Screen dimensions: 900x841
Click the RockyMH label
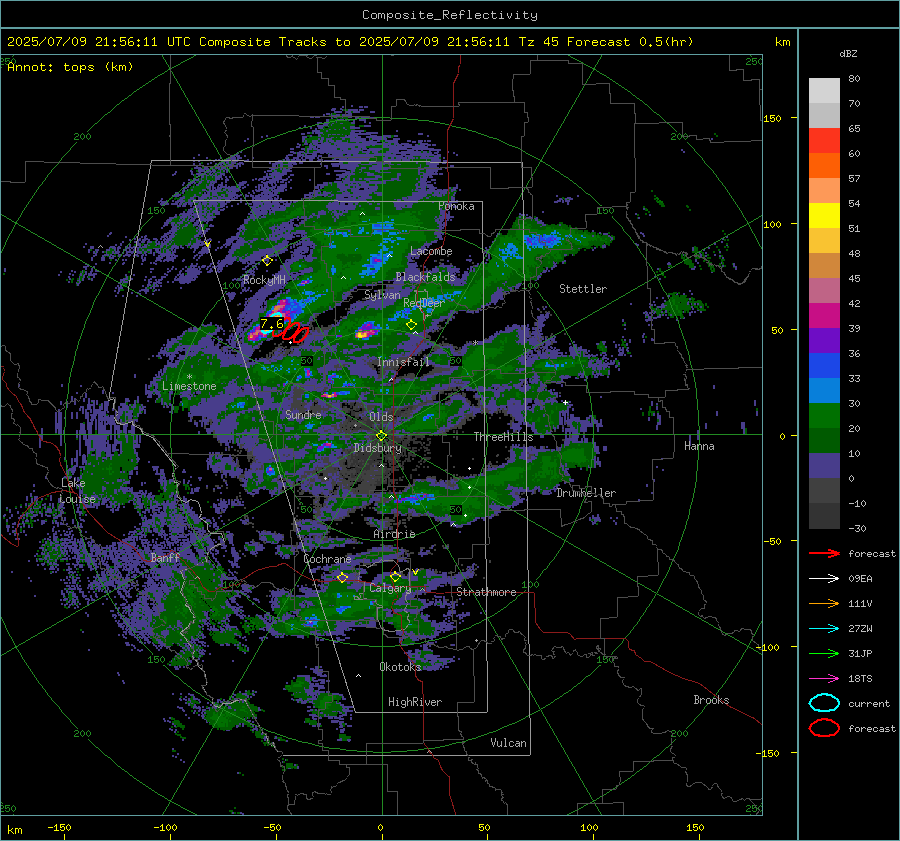pos(264,280)
